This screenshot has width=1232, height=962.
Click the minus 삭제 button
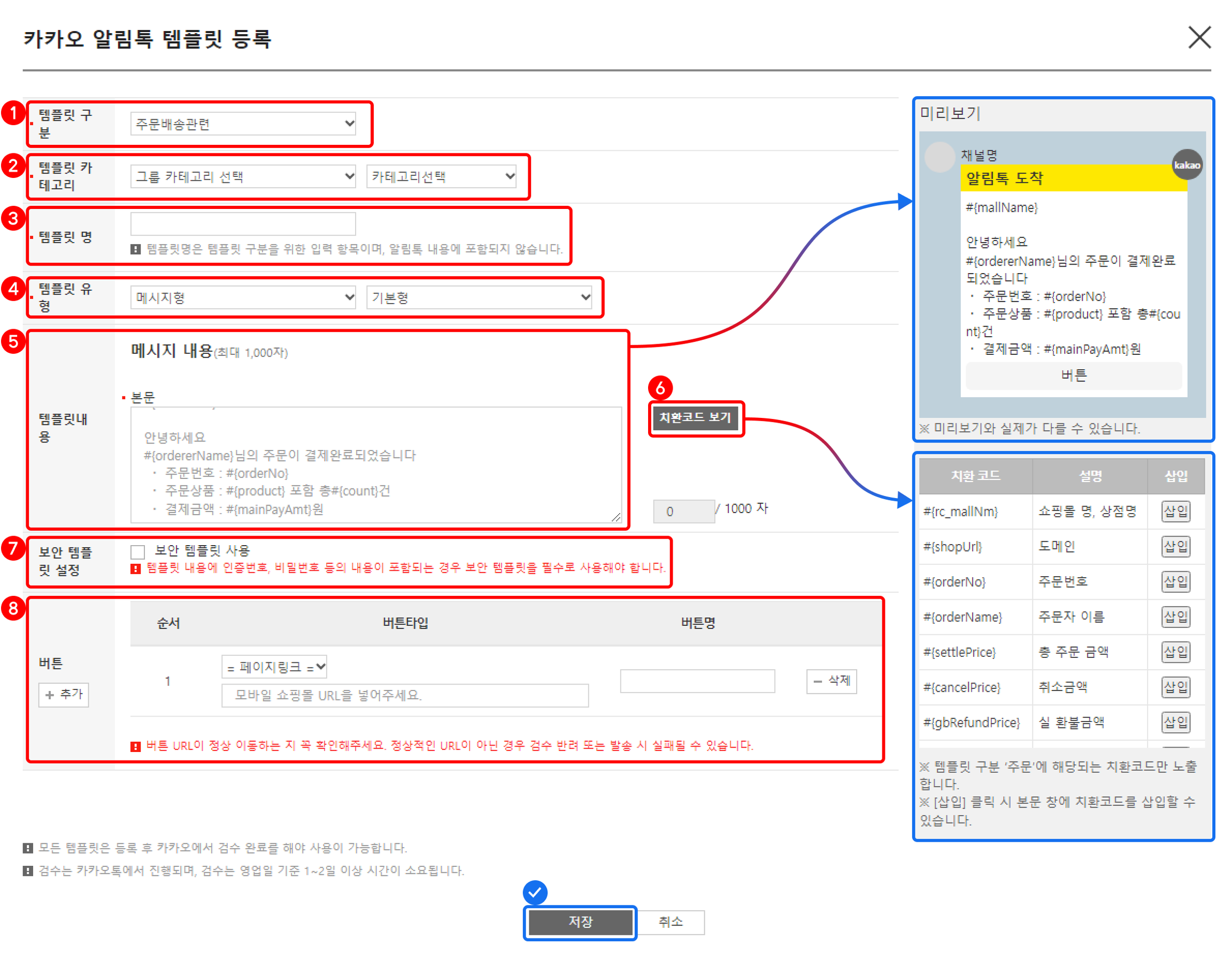coord(831,681)
